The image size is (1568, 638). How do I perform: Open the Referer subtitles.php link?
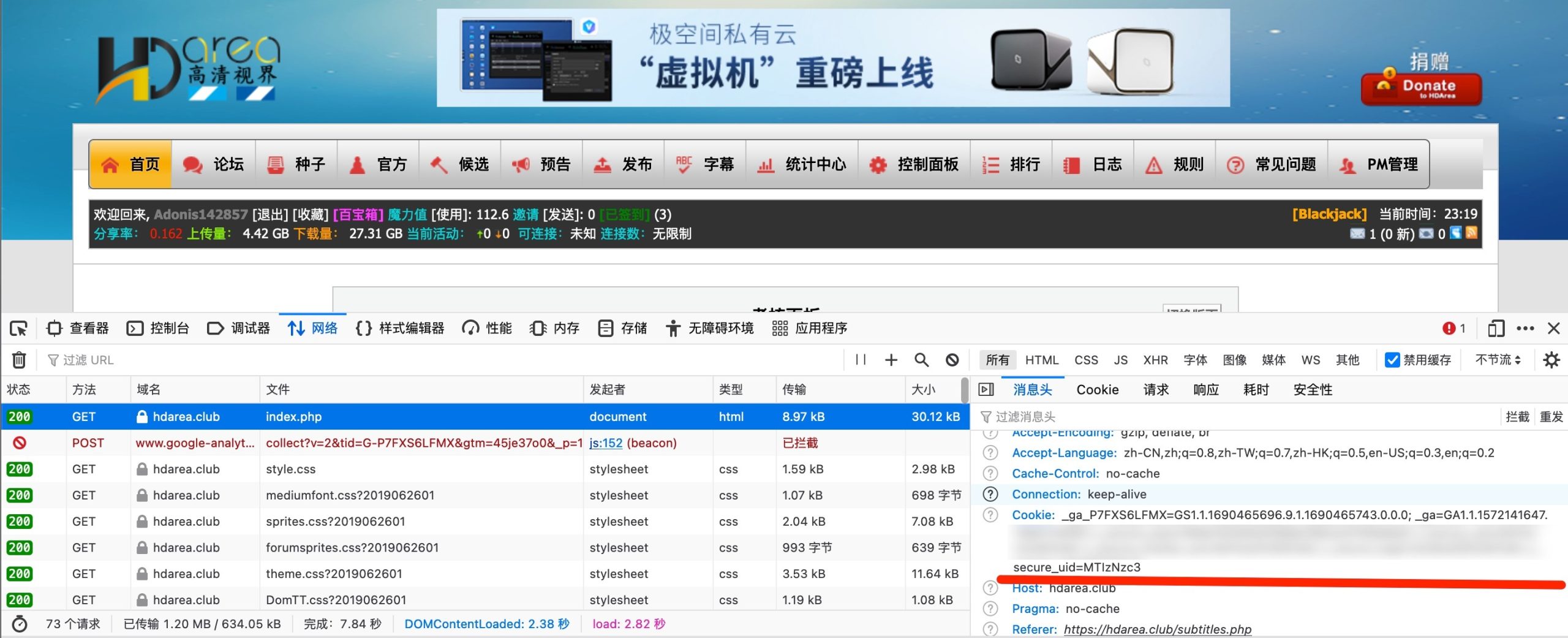click(x=1158, y=629)
